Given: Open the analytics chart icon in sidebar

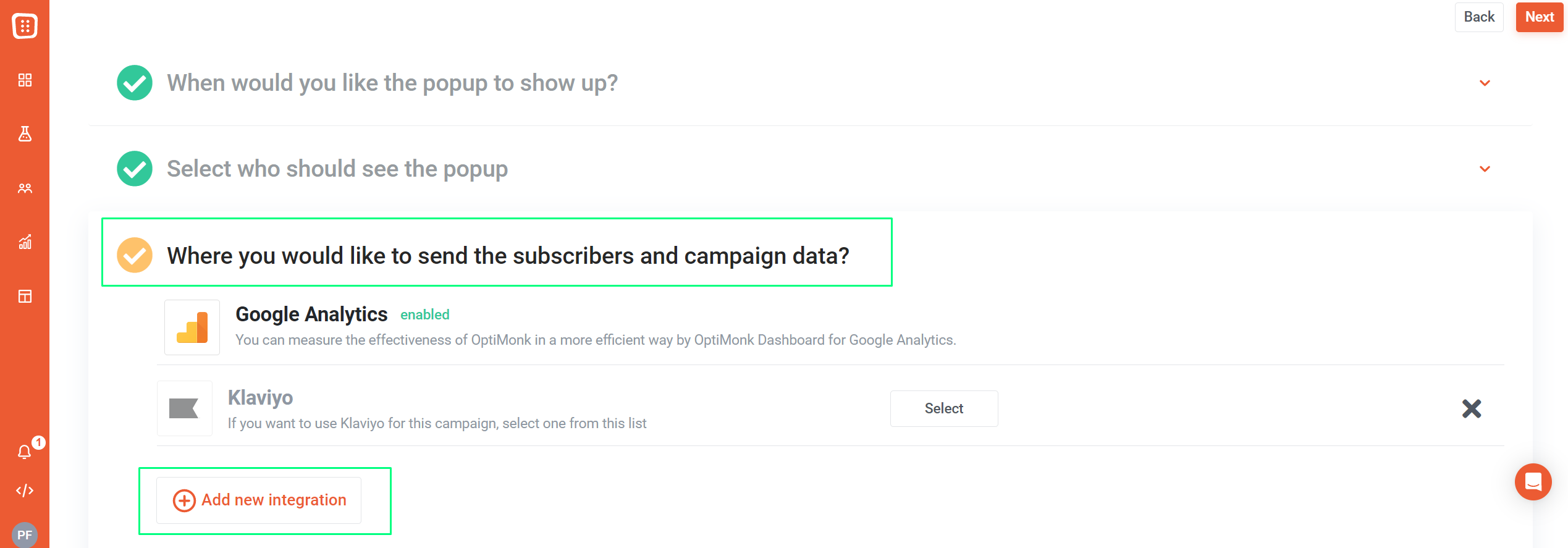Looking at the screenshot, I should 25,242.
